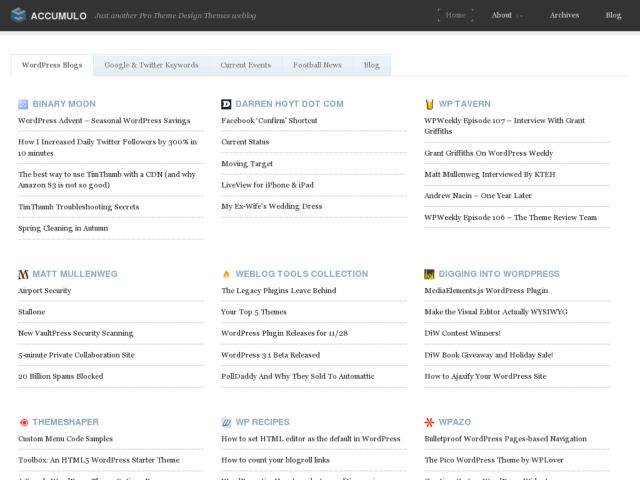640x480 pixels.
Task: Open 'Grant Griffiths On WordPress Weekly' post
Action: pos(489,153)
